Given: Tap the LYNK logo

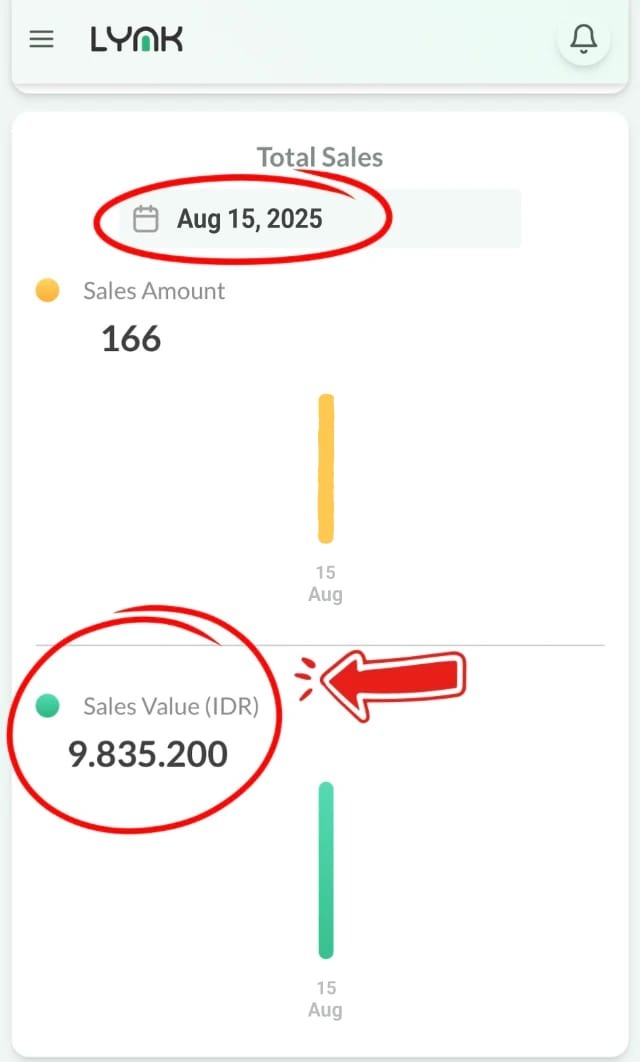Looking at the screenshot, I should click(x=137, y=39).
